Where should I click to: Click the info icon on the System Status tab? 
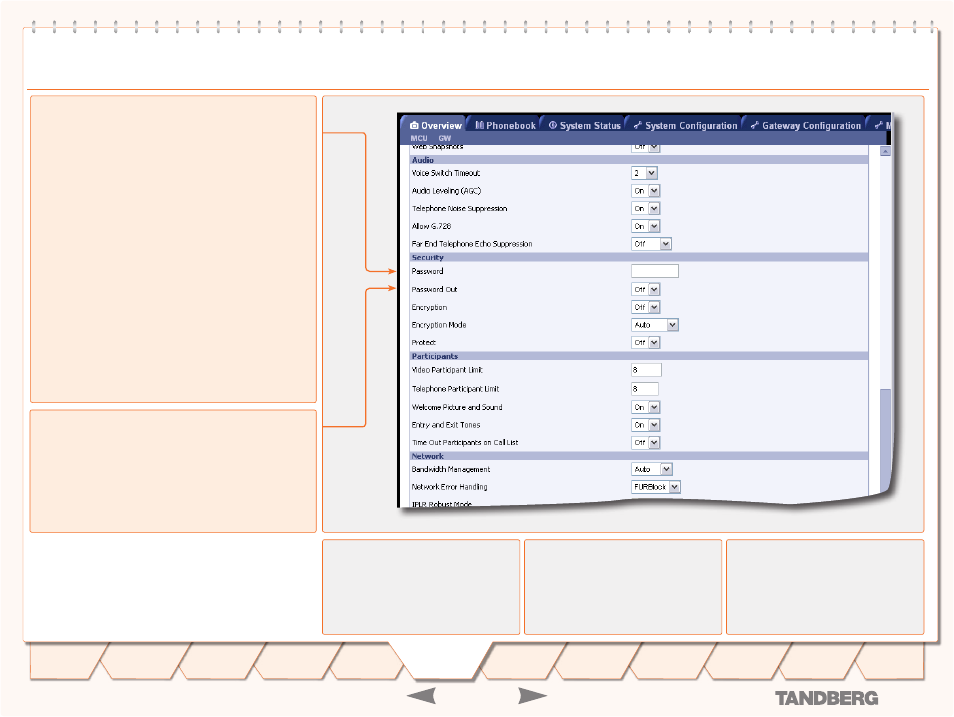[x=552, y=125]
